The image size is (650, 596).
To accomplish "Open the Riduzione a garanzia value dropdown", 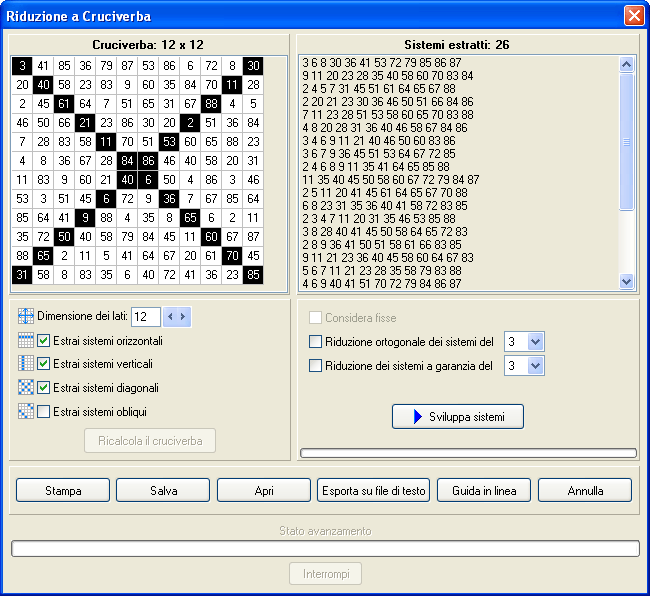I will click(x=535, y=366).
